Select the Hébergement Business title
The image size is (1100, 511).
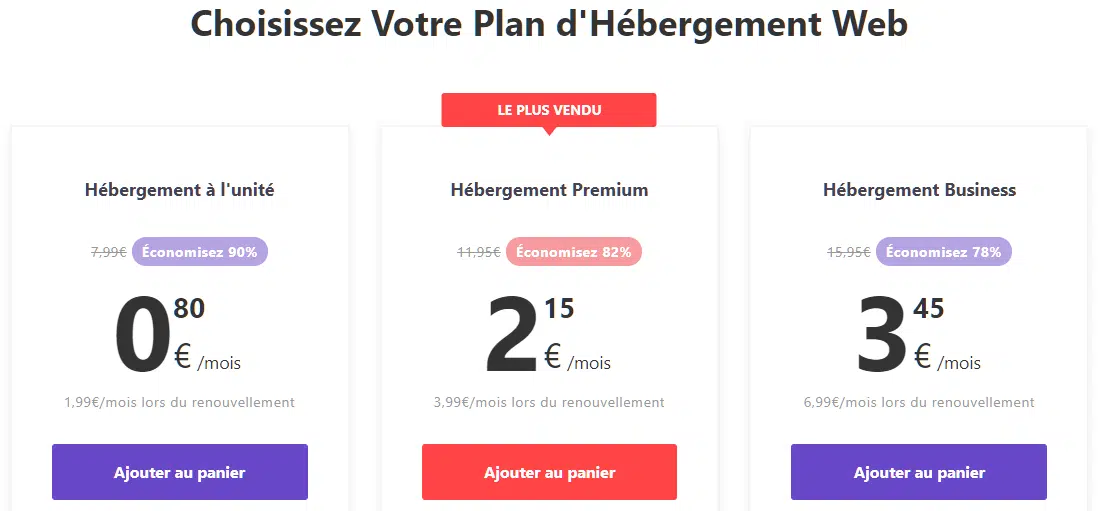coord(919,190)
